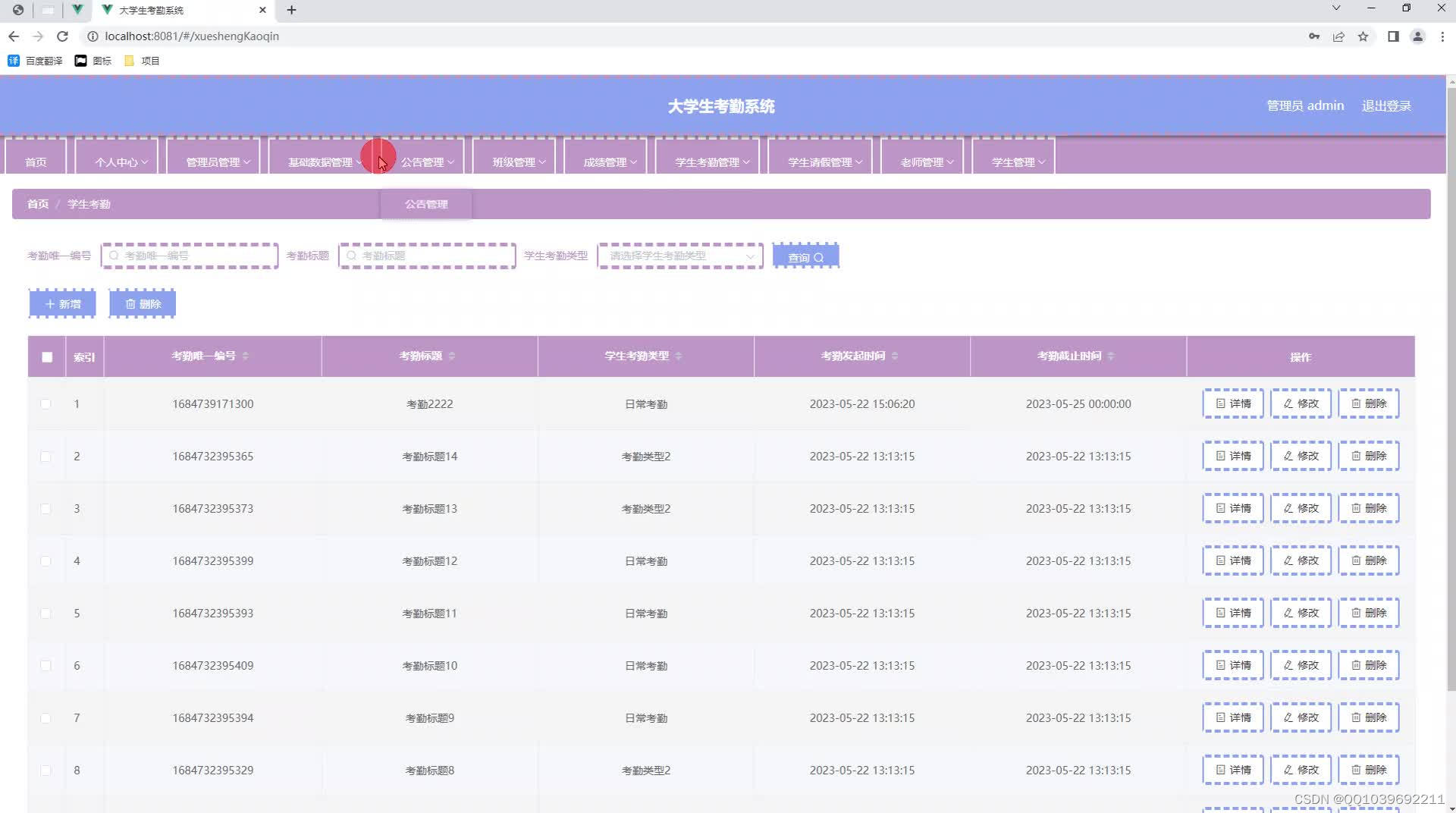Go back using browser back arrow
1456x813 pixels.
click(x=14, y=36)
